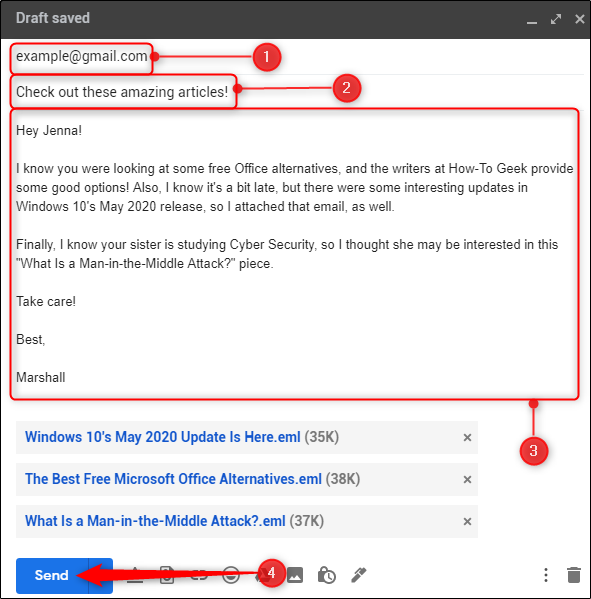The width and height of the screenshot is (591, 599).
Task: Click the blue Send button
Action: (x=52, y=575)
